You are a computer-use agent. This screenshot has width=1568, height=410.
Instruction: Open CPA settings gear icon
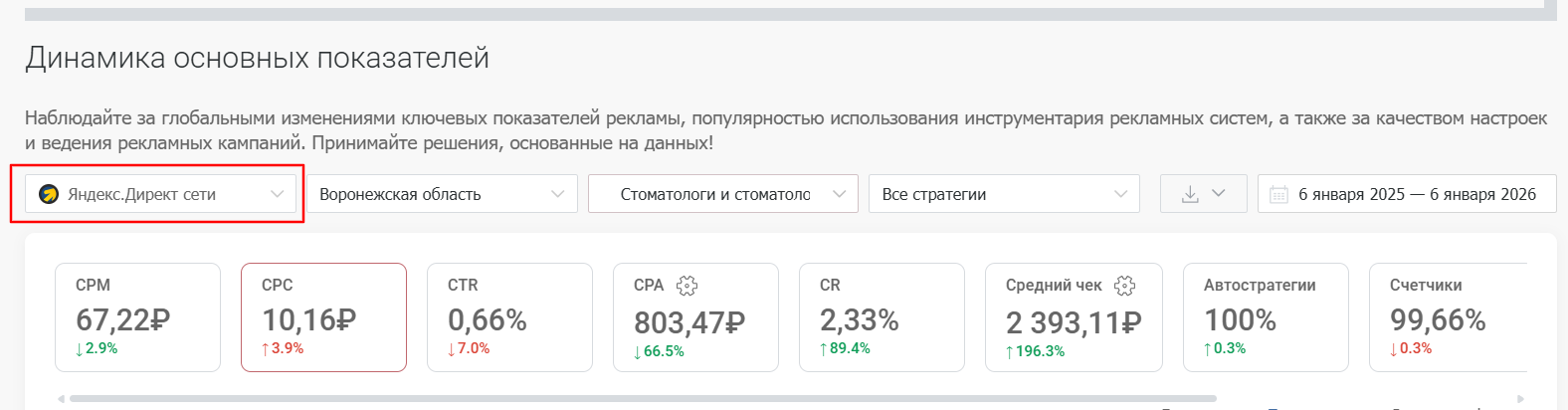686,286
